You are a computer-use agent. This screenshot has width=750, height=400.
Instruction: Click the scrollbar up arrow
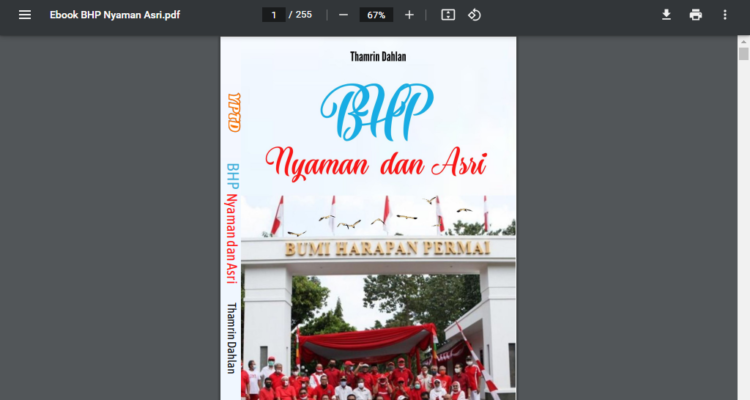point(743,41)
